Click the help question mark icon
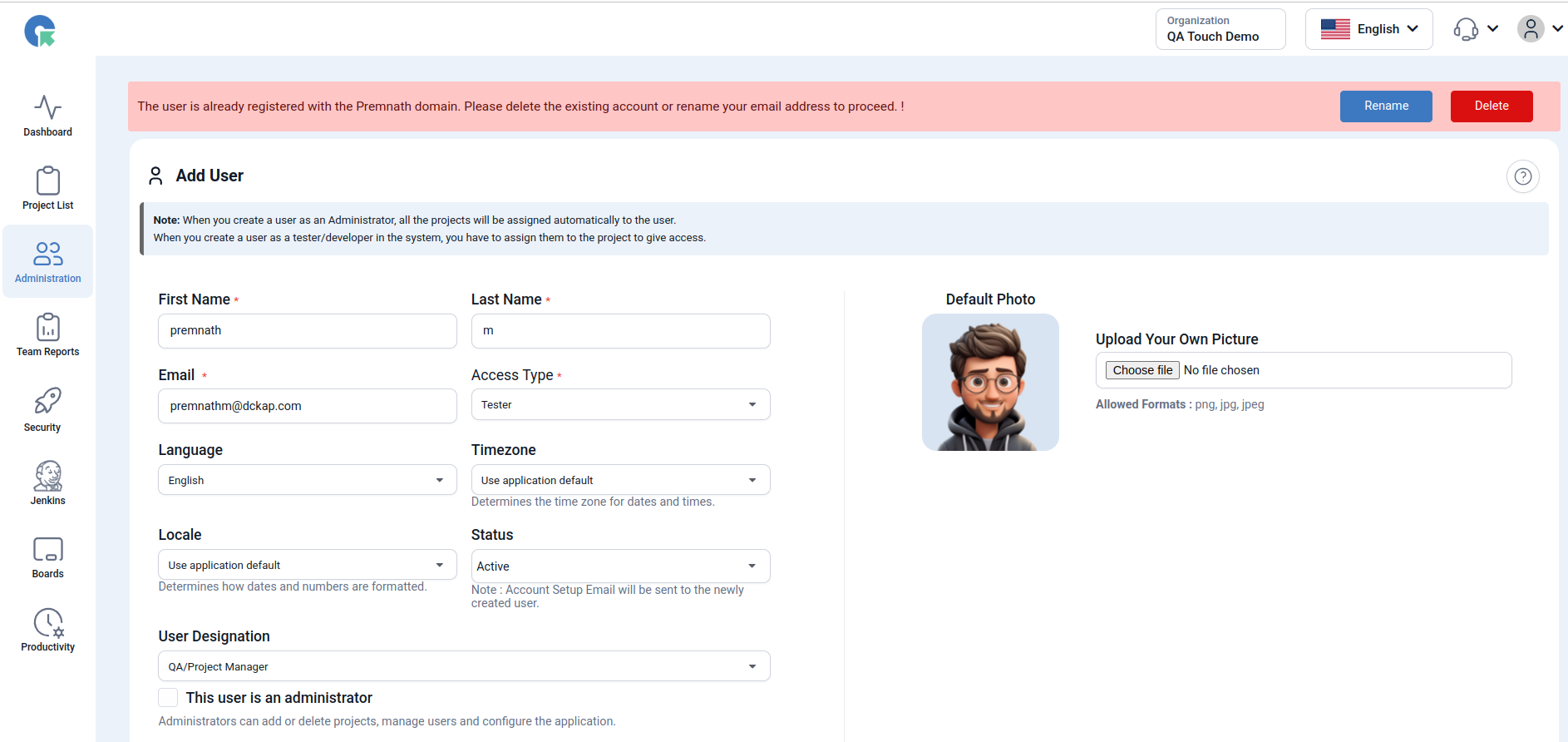 [x=1522, y=176]
